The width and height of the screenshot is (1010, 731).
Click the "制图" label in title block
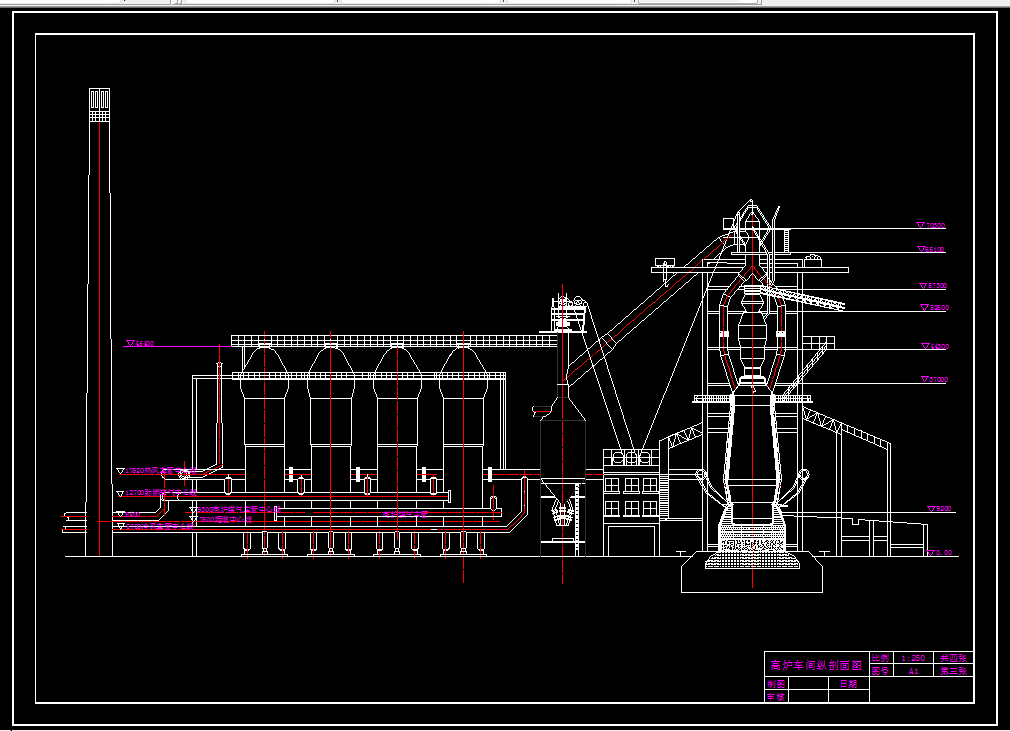click(776, 684)
